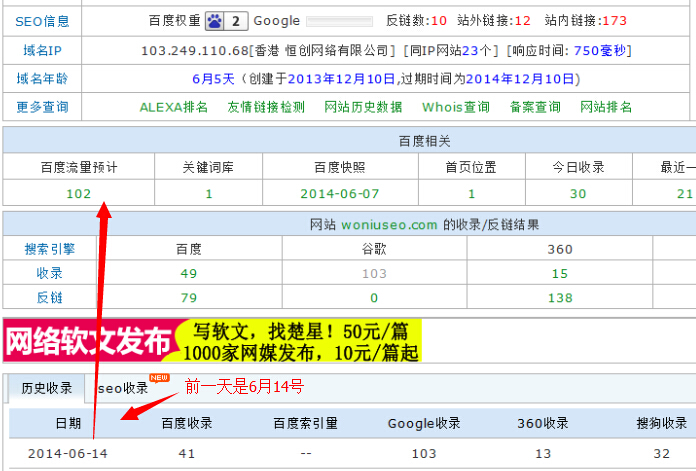Switch to the seo收录 tab

tap(122, 388)
